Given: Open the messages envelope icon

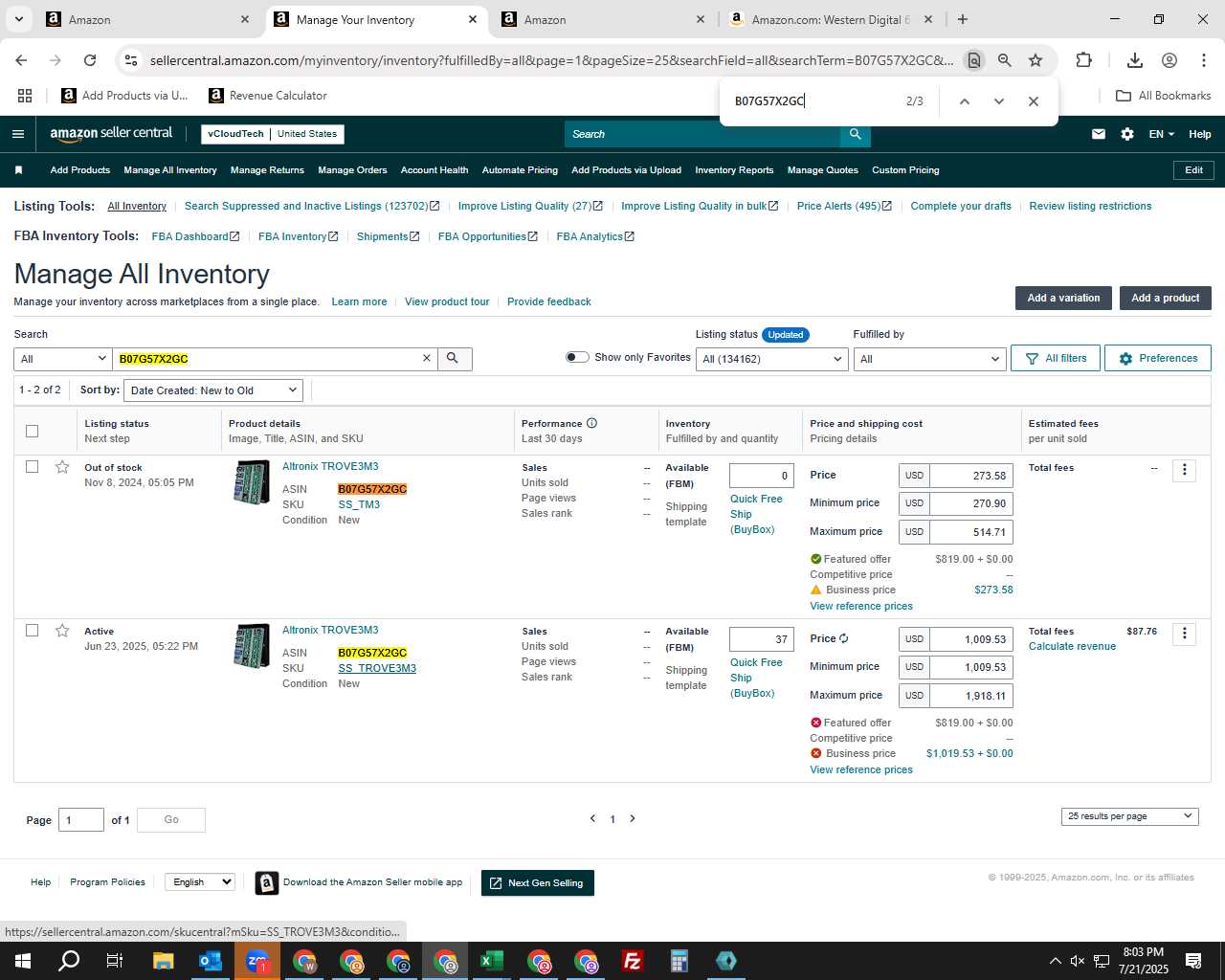Looking at the screenshot, I should pos(1099,134).
